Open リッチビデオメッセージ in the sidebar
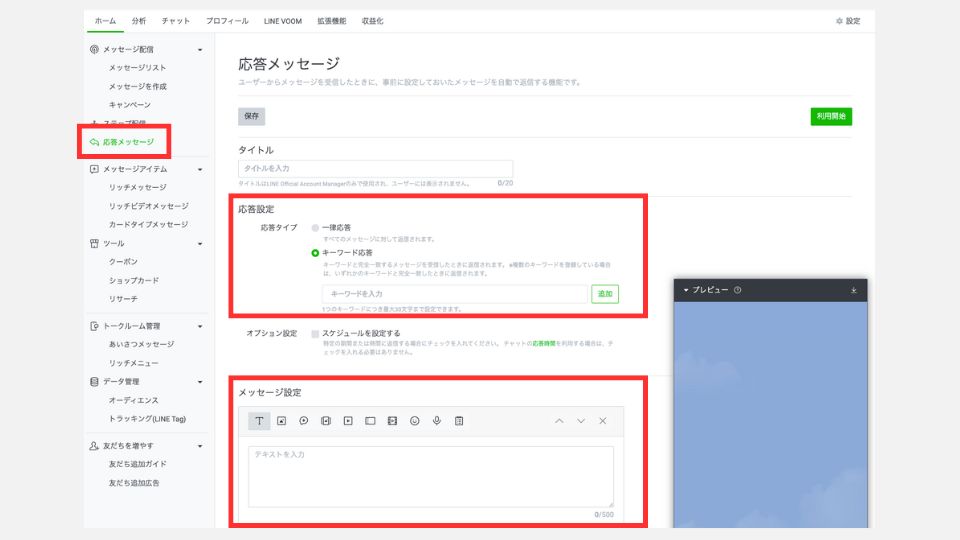Viewport: 960px width, 540px height. pyautogui.click(x=149, y=206)
